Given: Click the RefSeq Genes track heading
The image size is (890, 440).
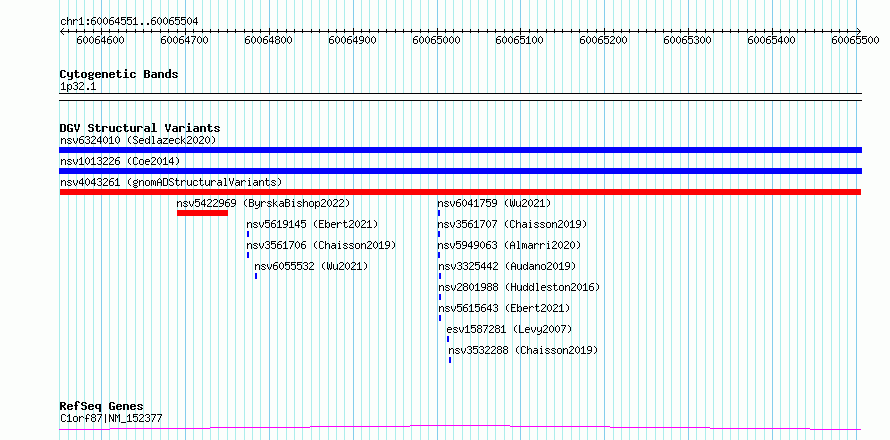Looking at the screenshot, I should tap(102, 407).
